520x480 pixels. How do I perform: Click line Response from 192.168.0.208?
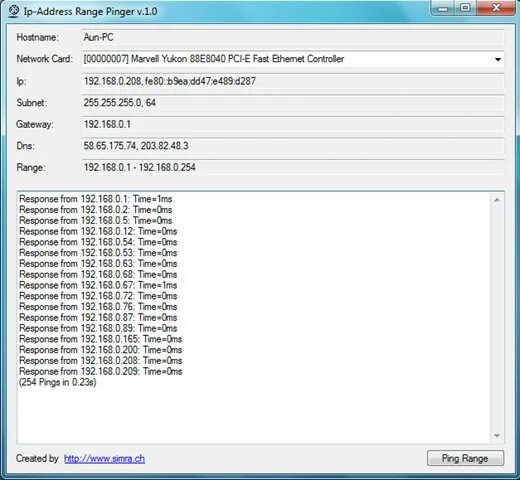101,361
